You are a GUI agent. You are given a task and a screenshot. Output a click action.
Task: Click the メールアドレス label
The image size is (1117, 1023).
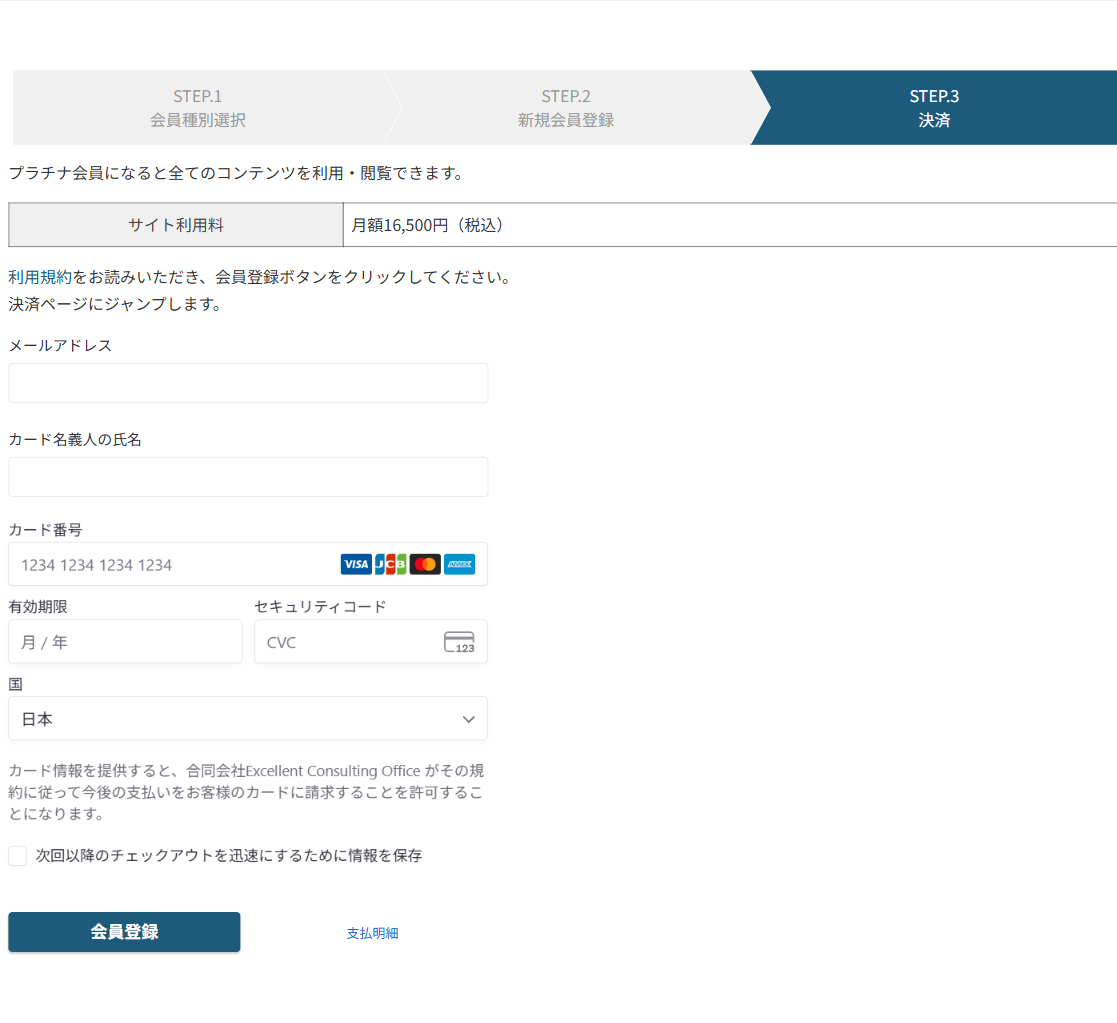coord(61,346)
